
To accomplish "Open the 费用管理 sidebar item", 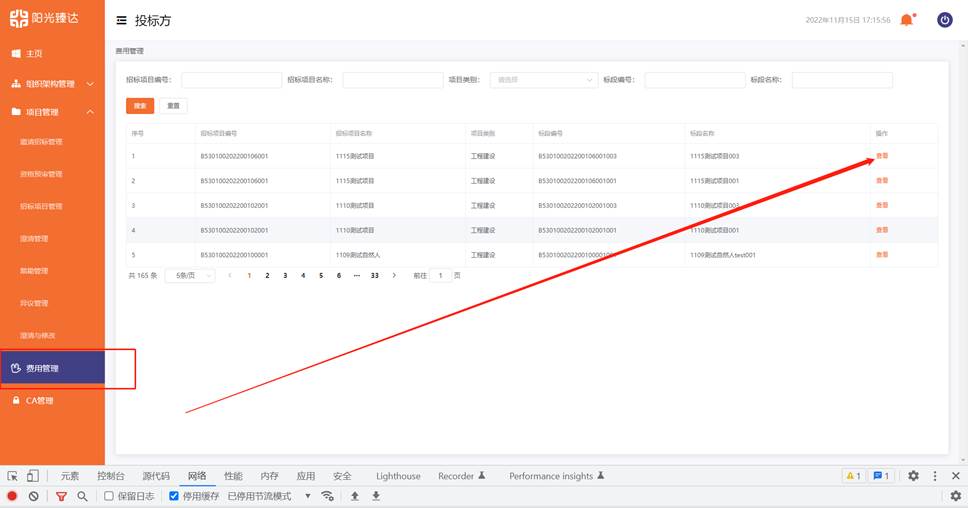I will pyautogui.click(x=52, y=368).
